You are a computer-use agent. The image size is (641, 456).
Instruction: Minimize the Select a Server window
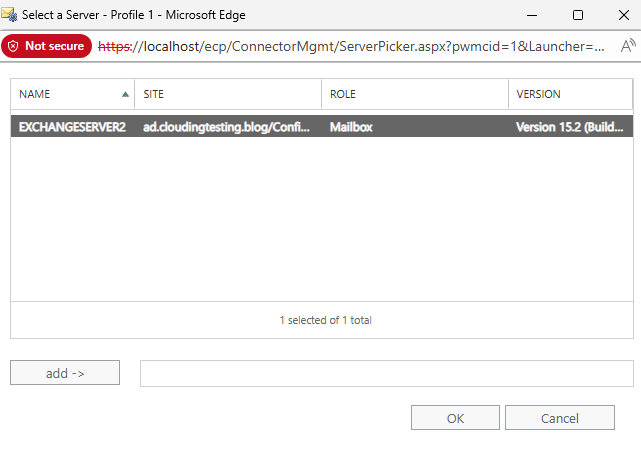pos(531,15)
